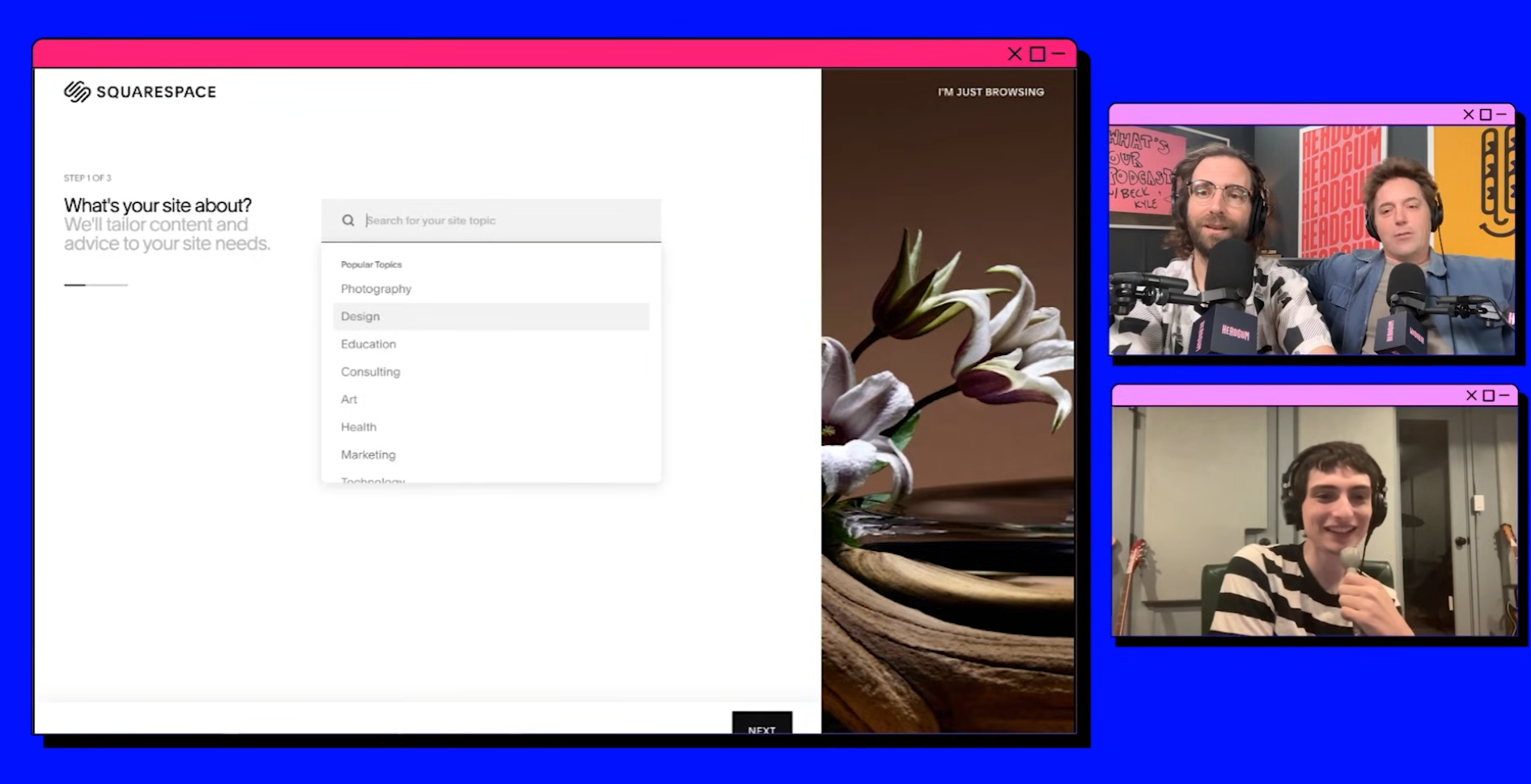Close the two-host podcast video window

coord(1469,115)
